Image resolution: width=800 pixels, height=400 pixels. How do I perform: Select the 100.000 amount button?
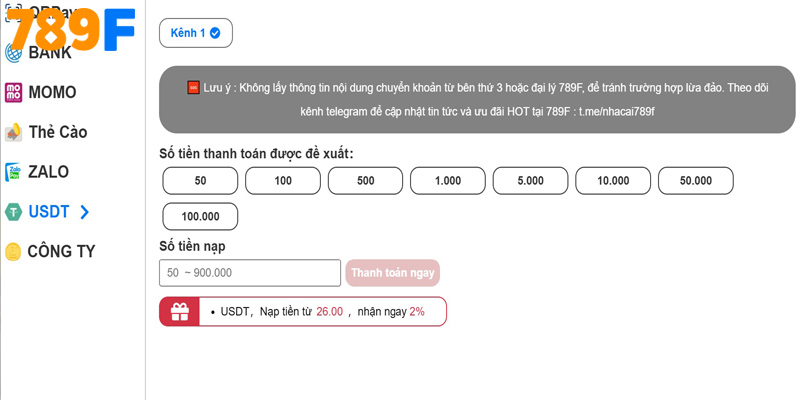[x=200, y=216]
